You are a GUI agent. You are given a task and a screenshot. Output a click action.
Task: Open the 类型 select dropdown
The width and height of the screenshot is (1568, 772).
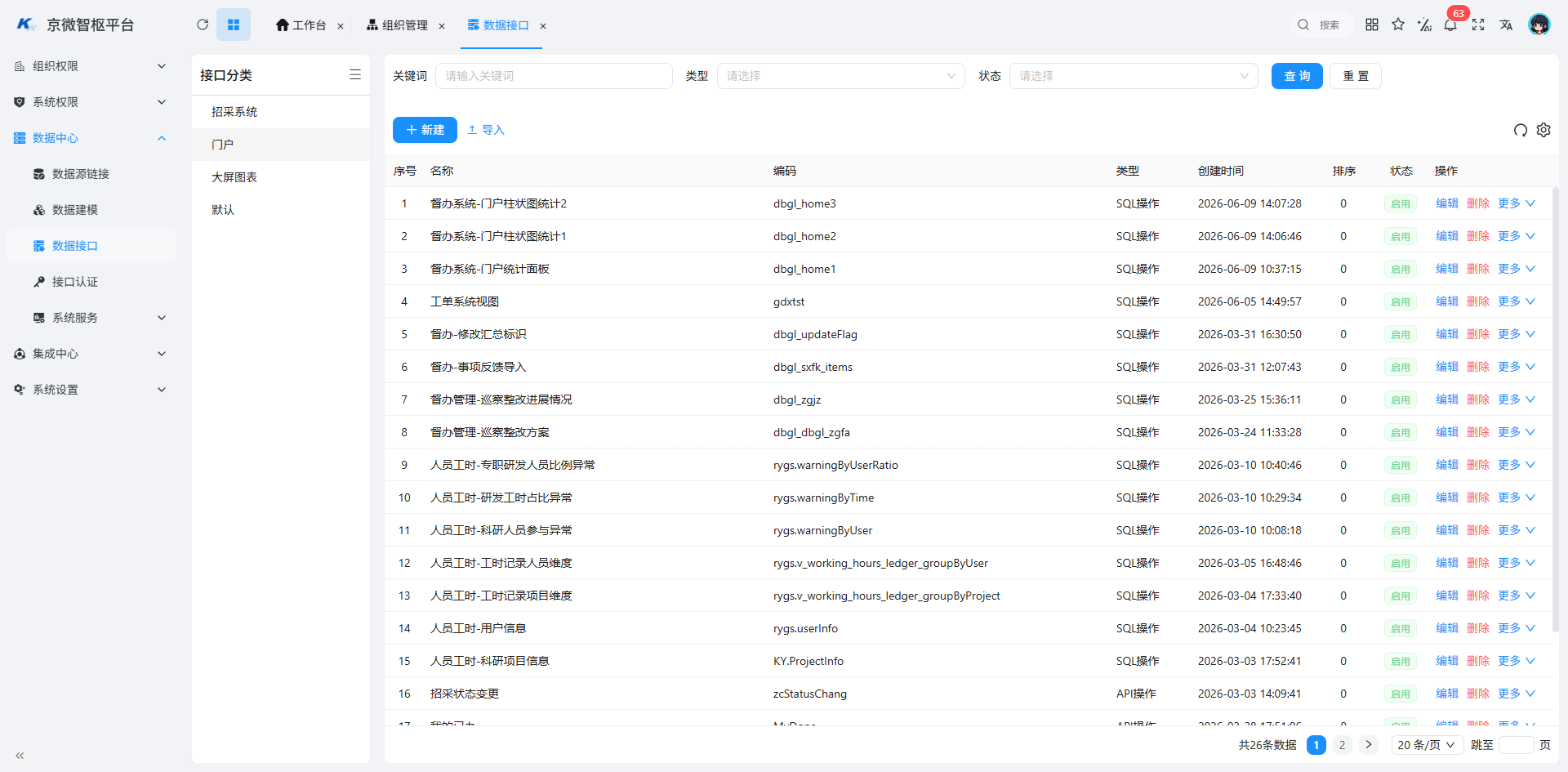[841, 76]
